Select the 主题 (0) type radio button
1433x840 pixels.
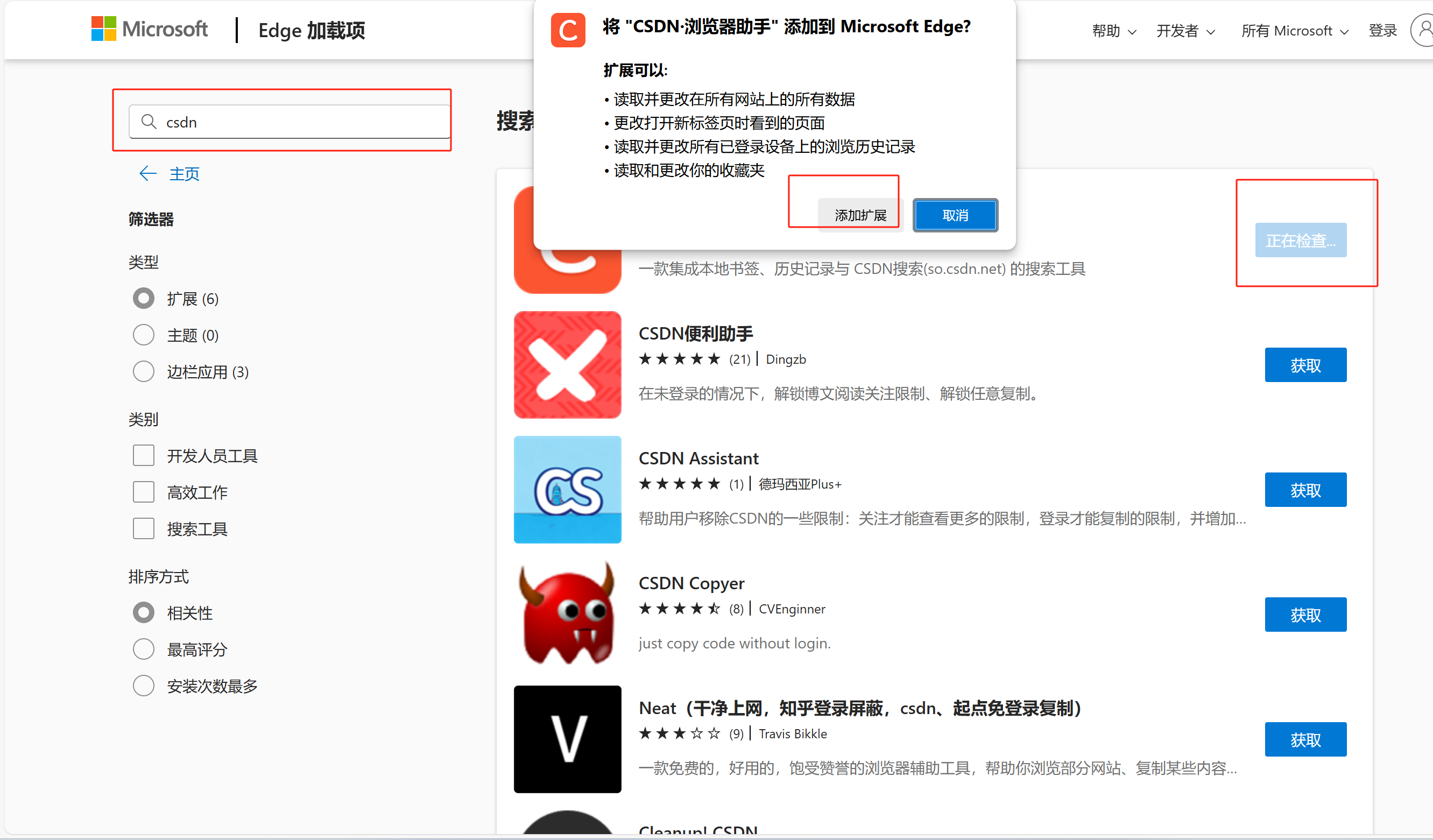click(x=143, y=335)
